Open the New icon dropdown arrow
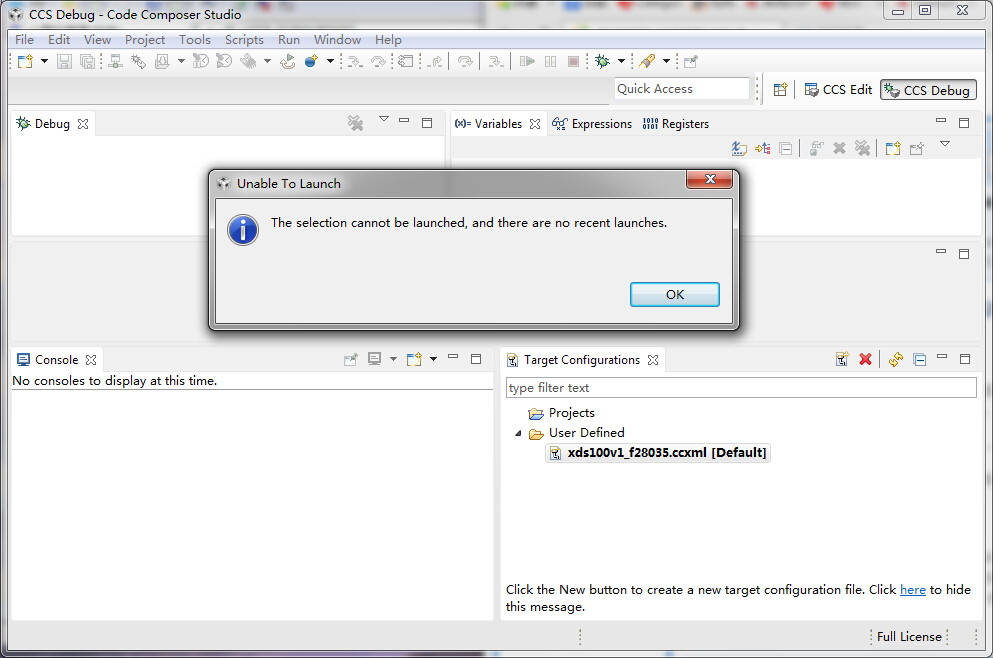This screenshot has height=658, width=993. (44, 61)
